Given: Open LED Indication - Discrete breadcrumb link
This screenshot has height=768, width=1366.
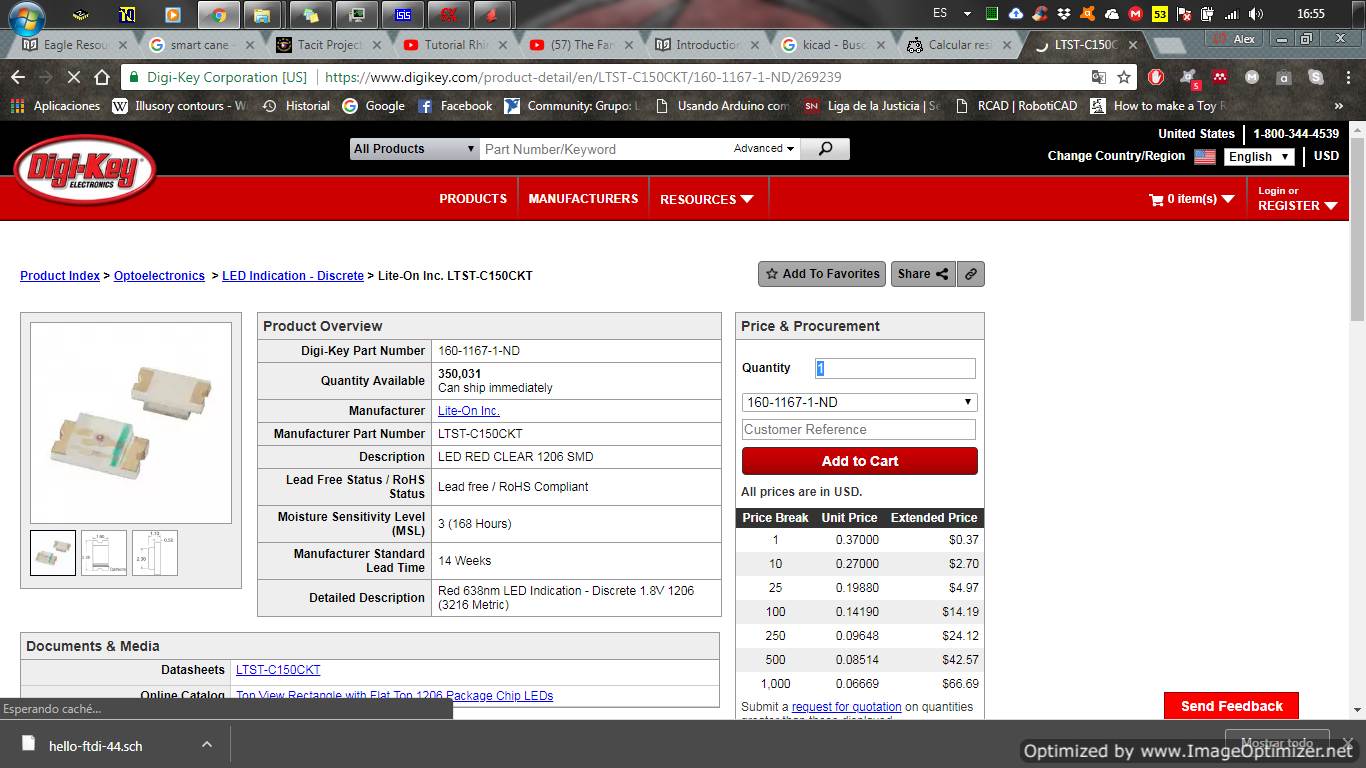Looking at the screenshot, I should (293, 276).
